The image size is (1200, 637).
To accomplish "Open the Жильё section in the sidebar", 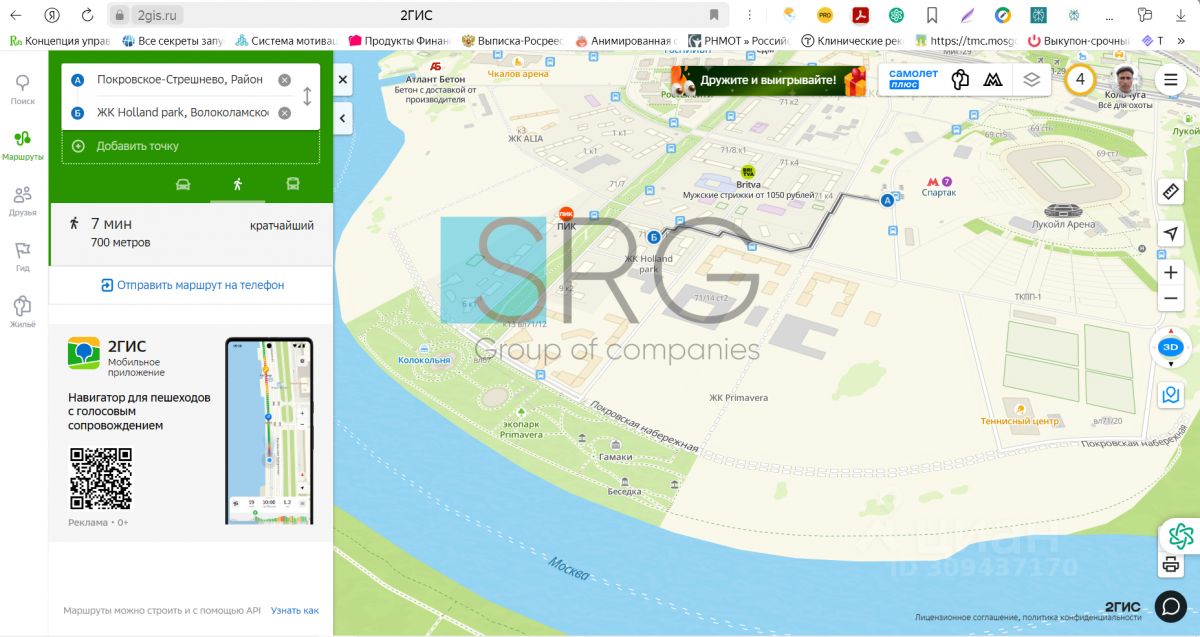I will (22, 313).
